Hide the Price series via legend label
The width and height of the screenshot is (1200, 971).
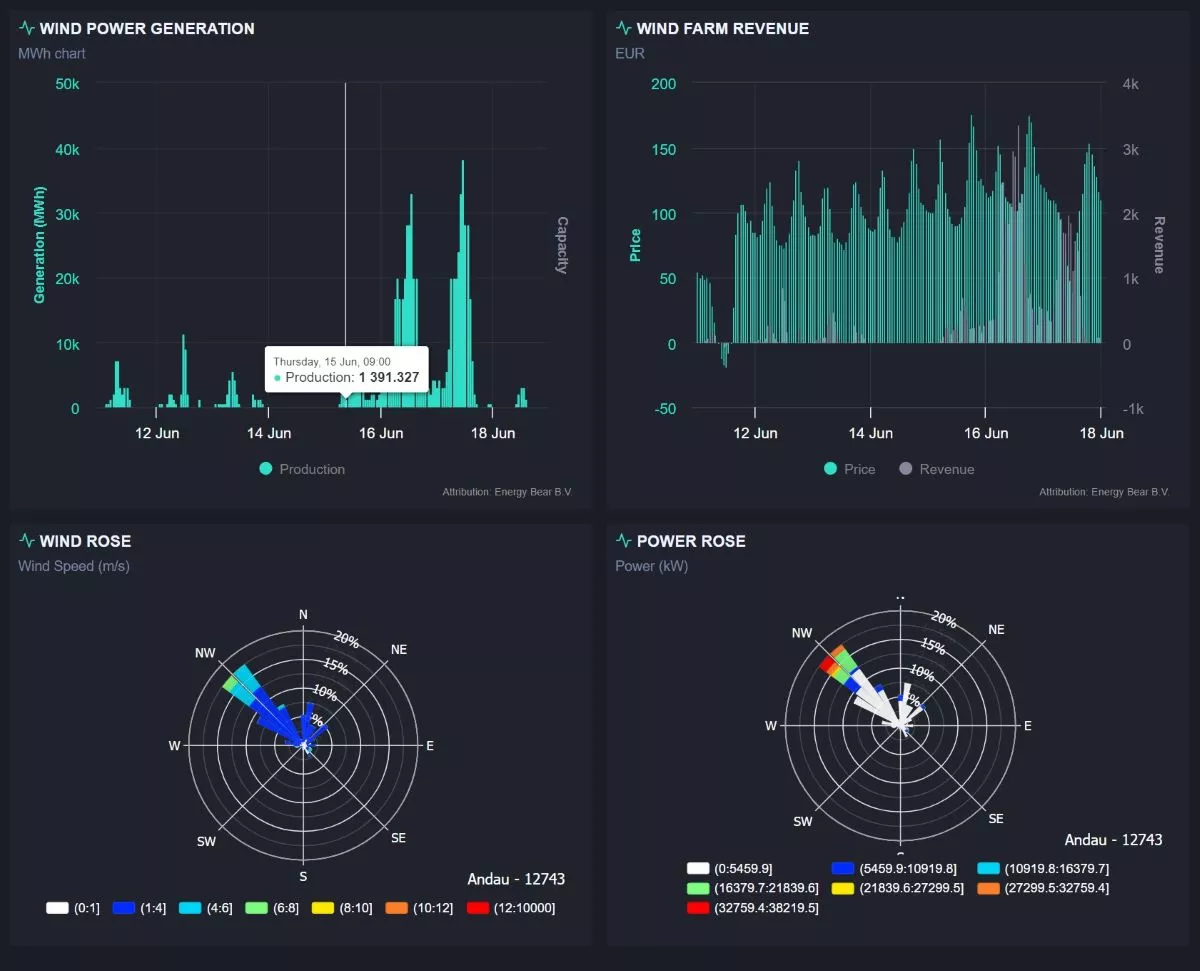pyautogui.click(x=859, y=469)
